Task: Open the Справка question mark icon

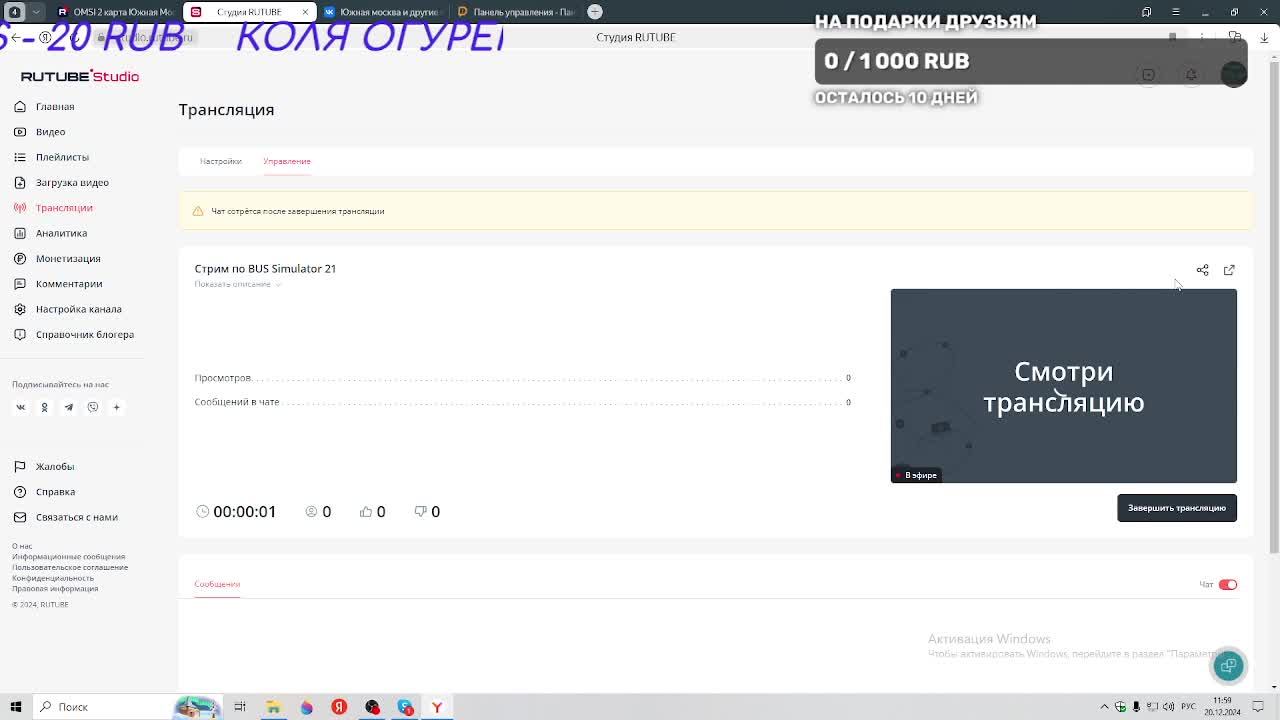Action: pyautogui.click(x=20, y=492)
